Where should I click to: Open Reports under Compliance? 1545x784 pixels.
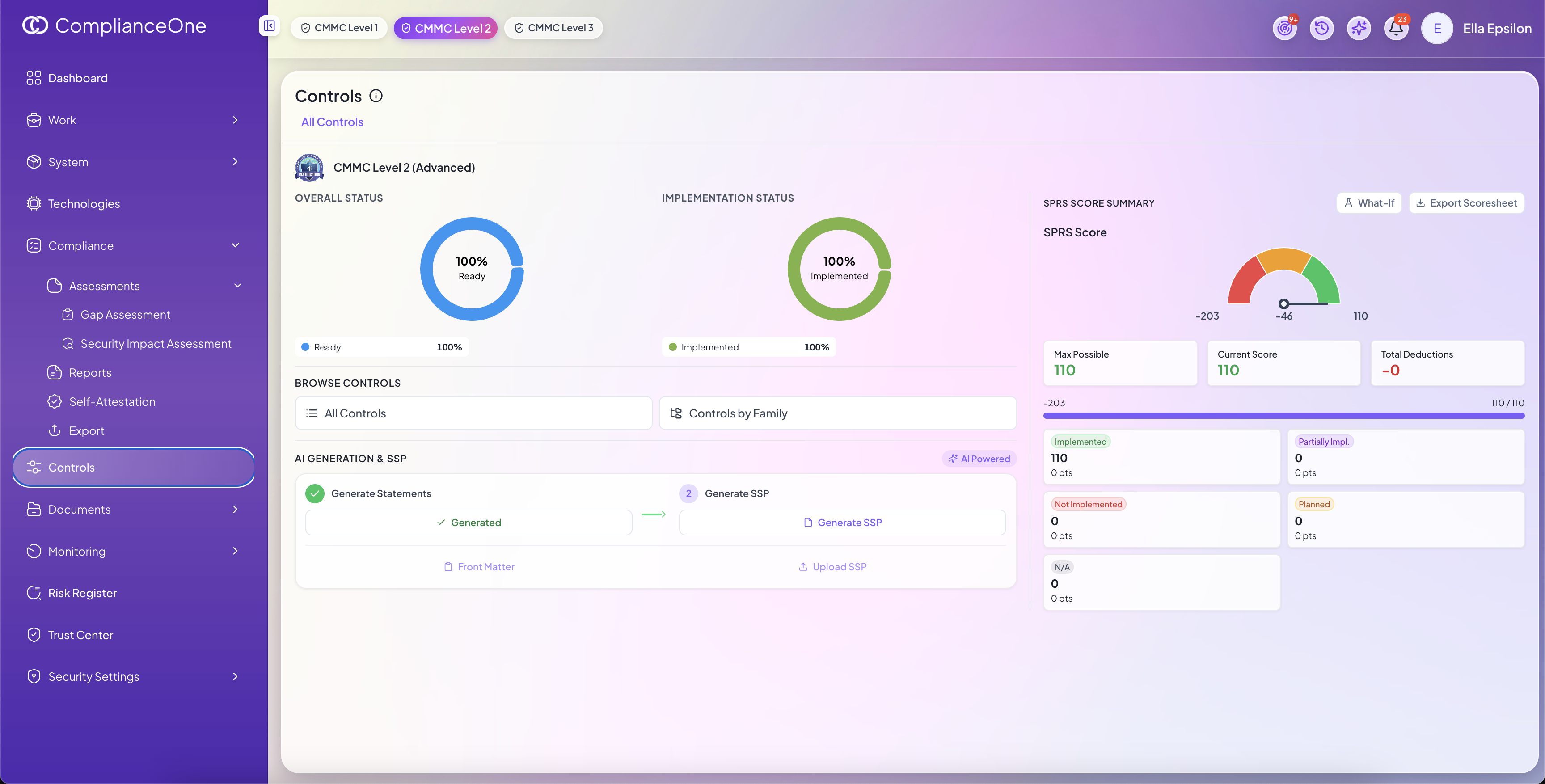[89, 372]
